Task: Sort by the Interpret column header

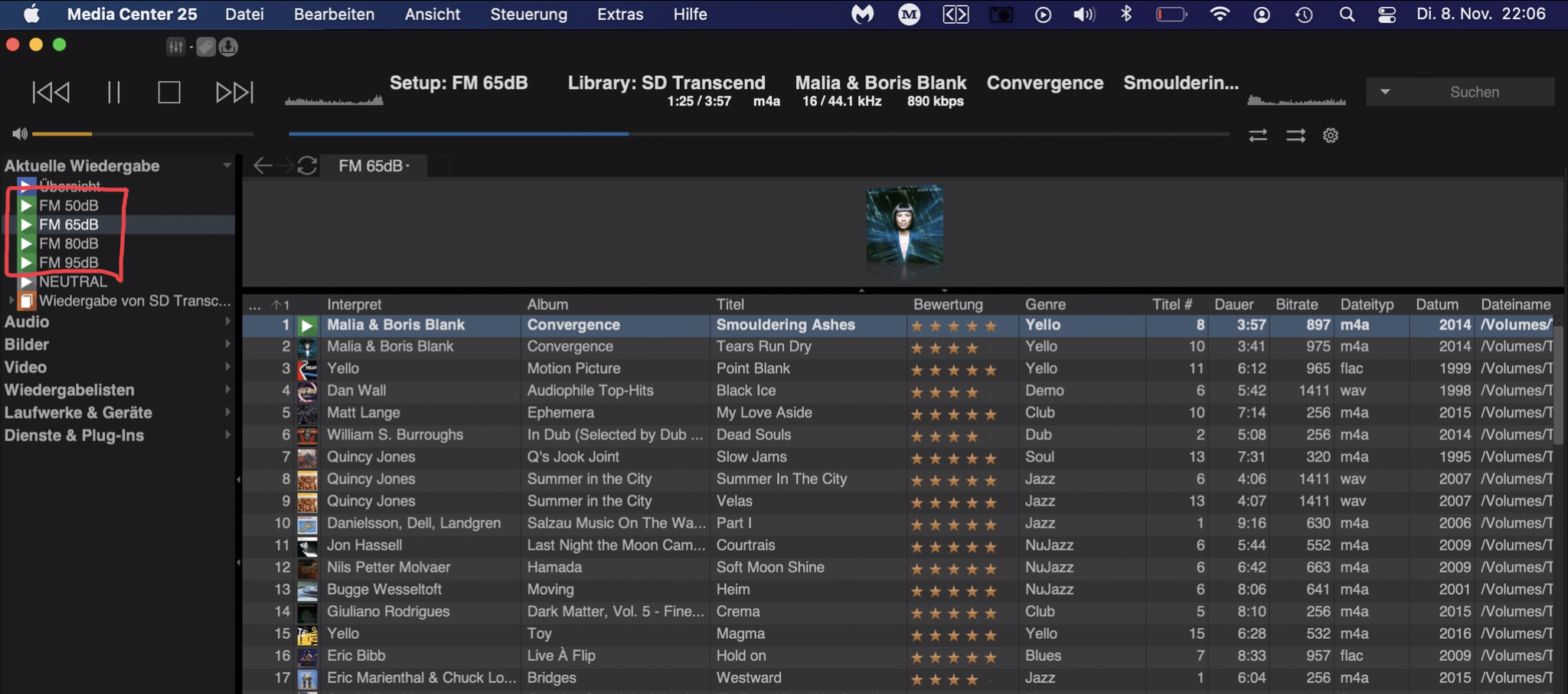Action: click(x=354, y=305)
